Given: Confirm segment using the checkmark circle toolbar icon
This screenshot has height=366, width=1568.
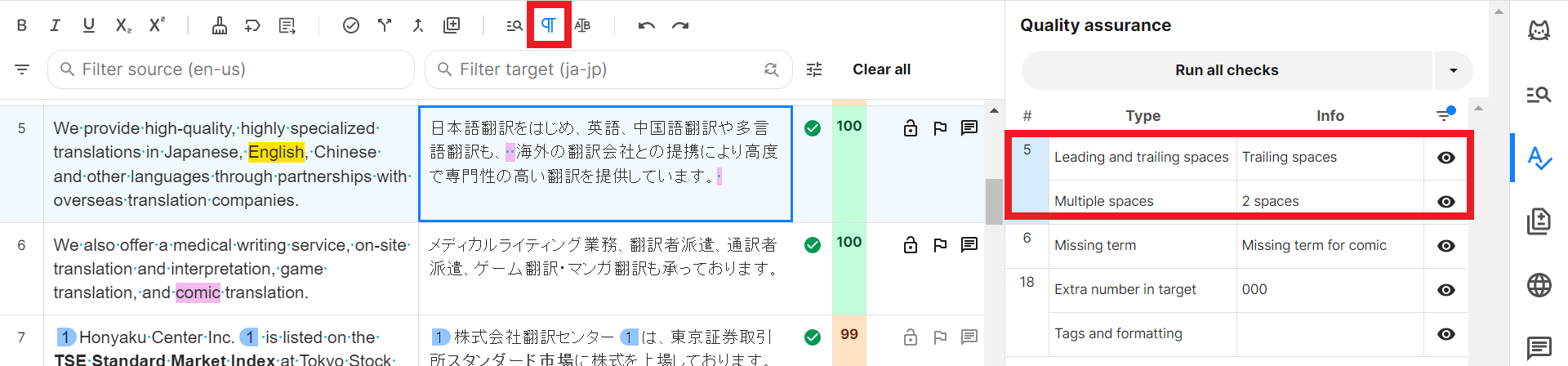Looking at the screenshot, I should (350, 25).
